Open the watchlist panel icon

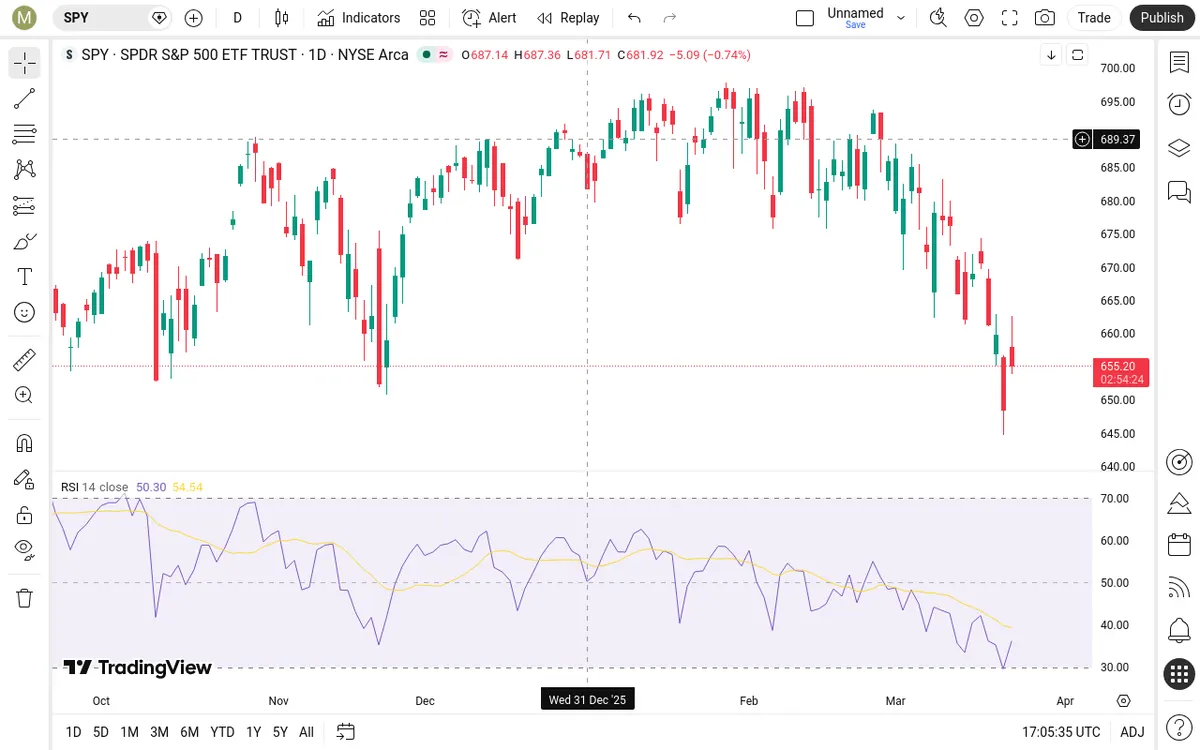click(1179, 62)
